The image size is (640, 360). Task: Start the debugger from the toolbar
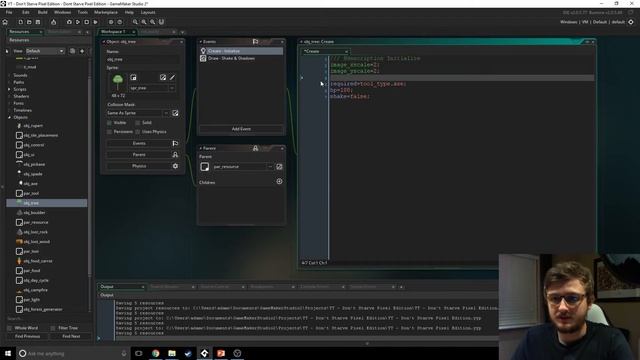pos(69,22)
